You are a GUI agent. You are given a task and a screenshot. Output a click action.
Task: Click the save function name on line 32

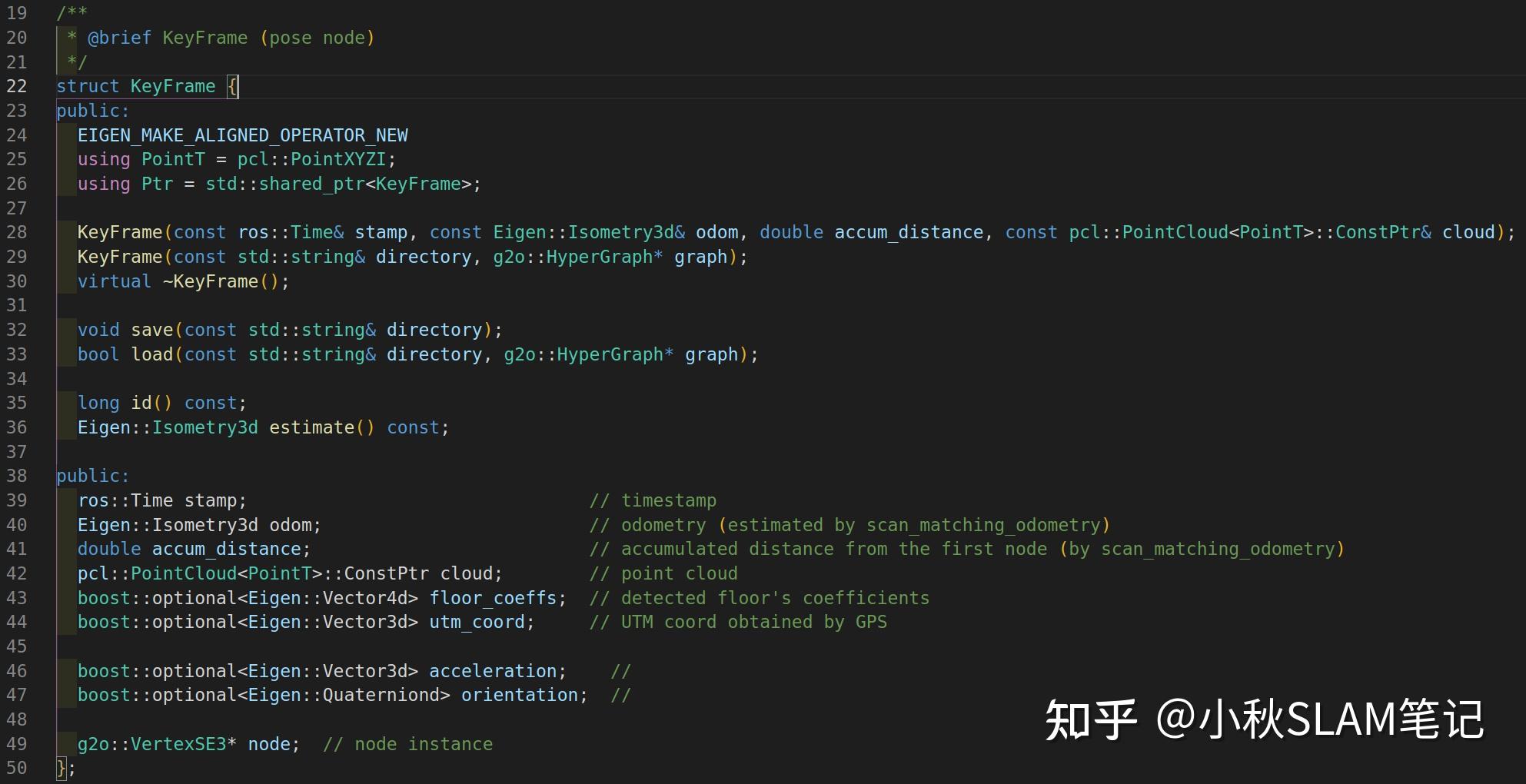point(151,329)
